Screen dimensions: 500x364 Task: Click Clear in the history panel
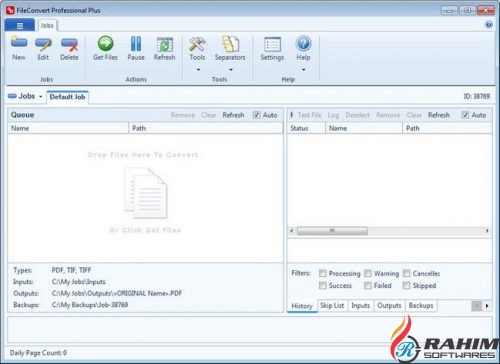click(414, 115)
